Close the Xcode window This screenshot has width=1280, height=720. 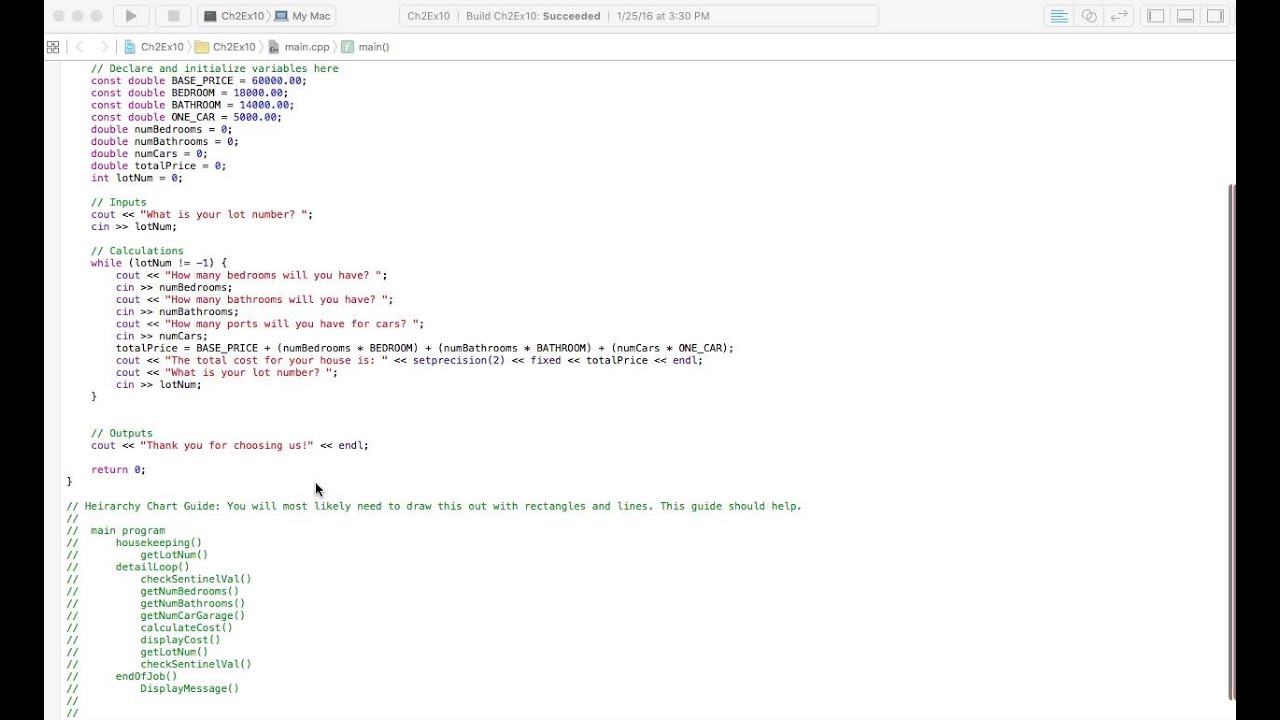point(58,16)
